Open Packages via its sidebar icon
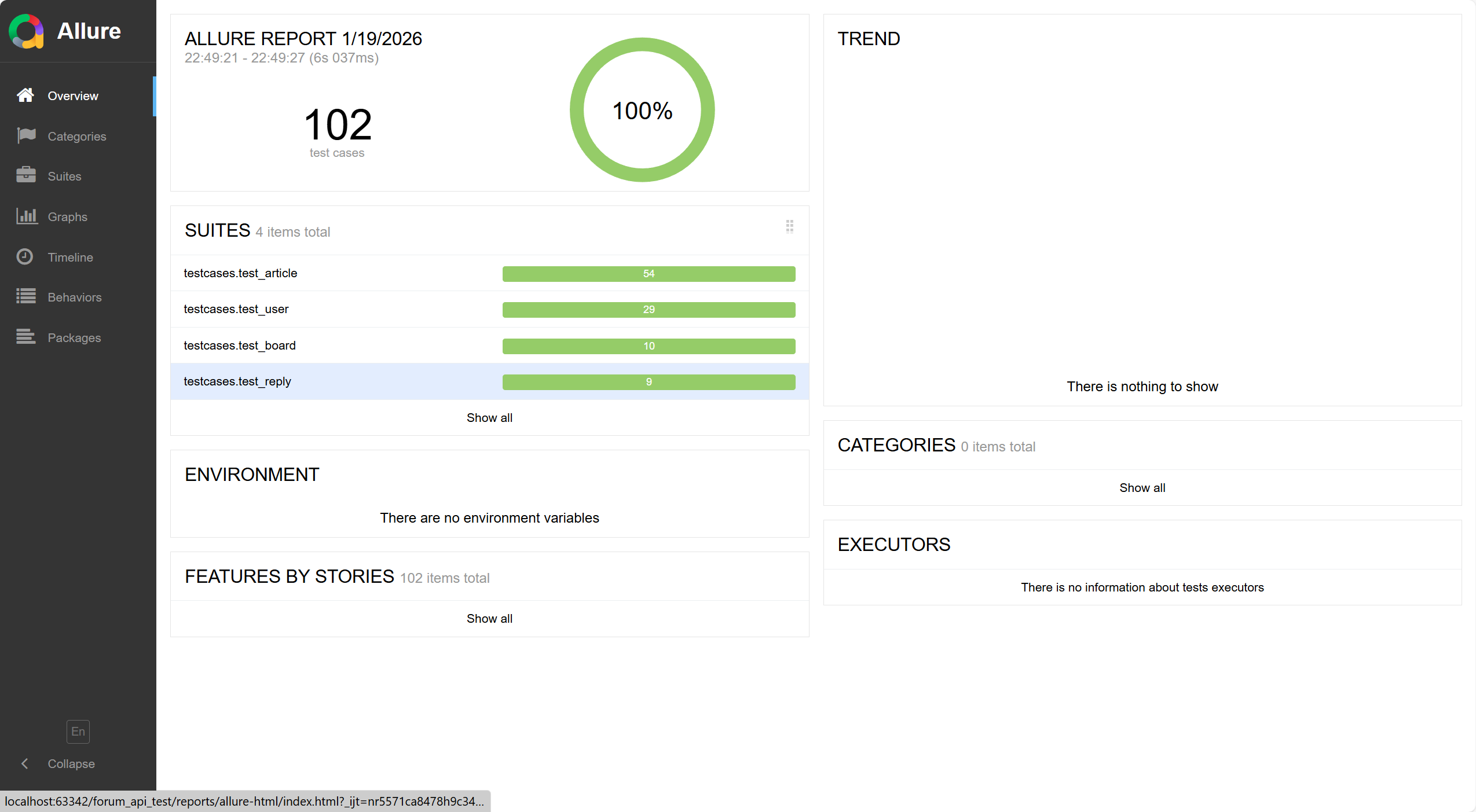This screenshot has height=812, width=1476. [26, 336]
